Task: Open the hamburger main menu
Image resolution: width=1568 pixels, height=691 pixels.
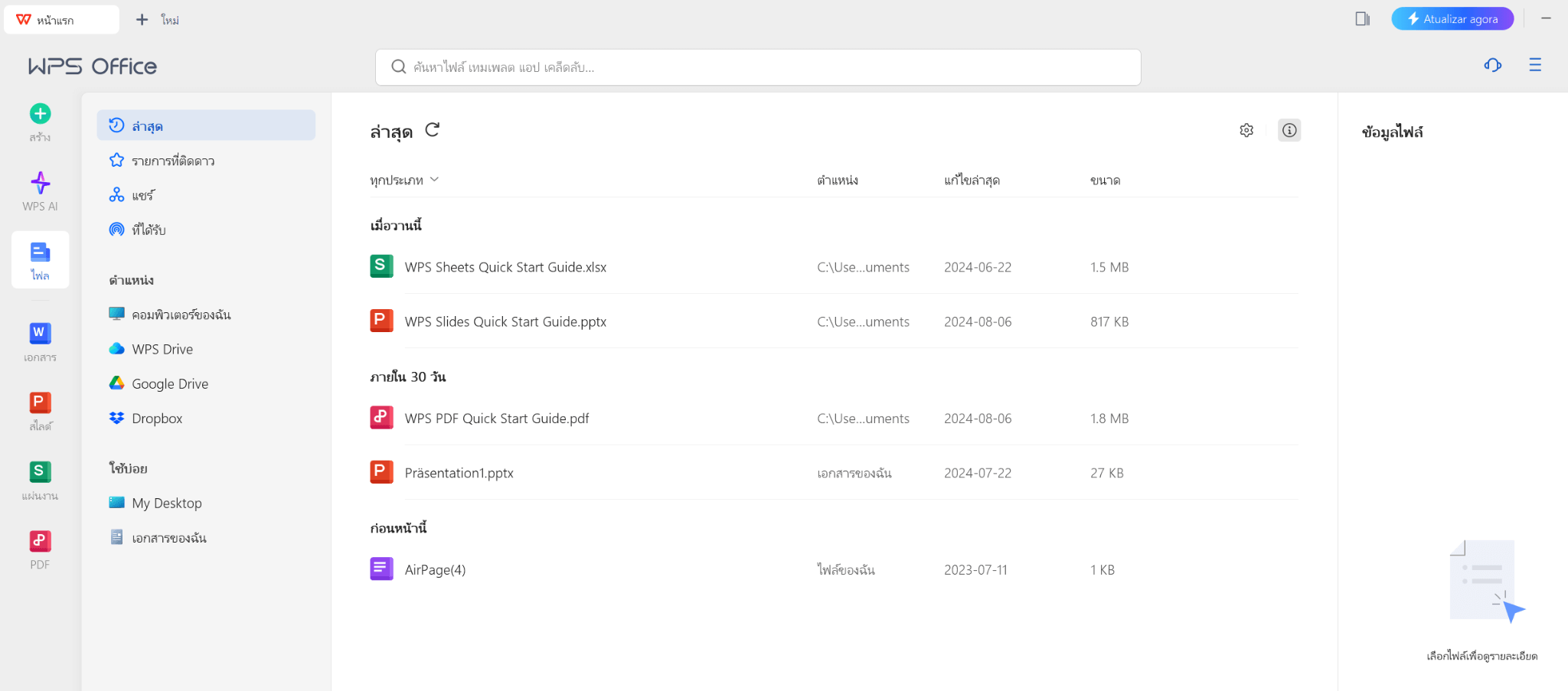Action: click(1535, 65)
